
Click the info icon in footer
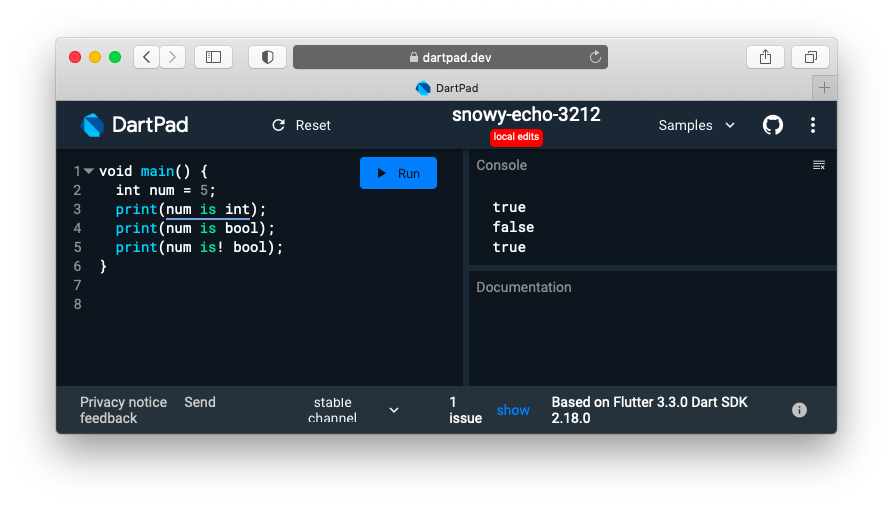799,410
